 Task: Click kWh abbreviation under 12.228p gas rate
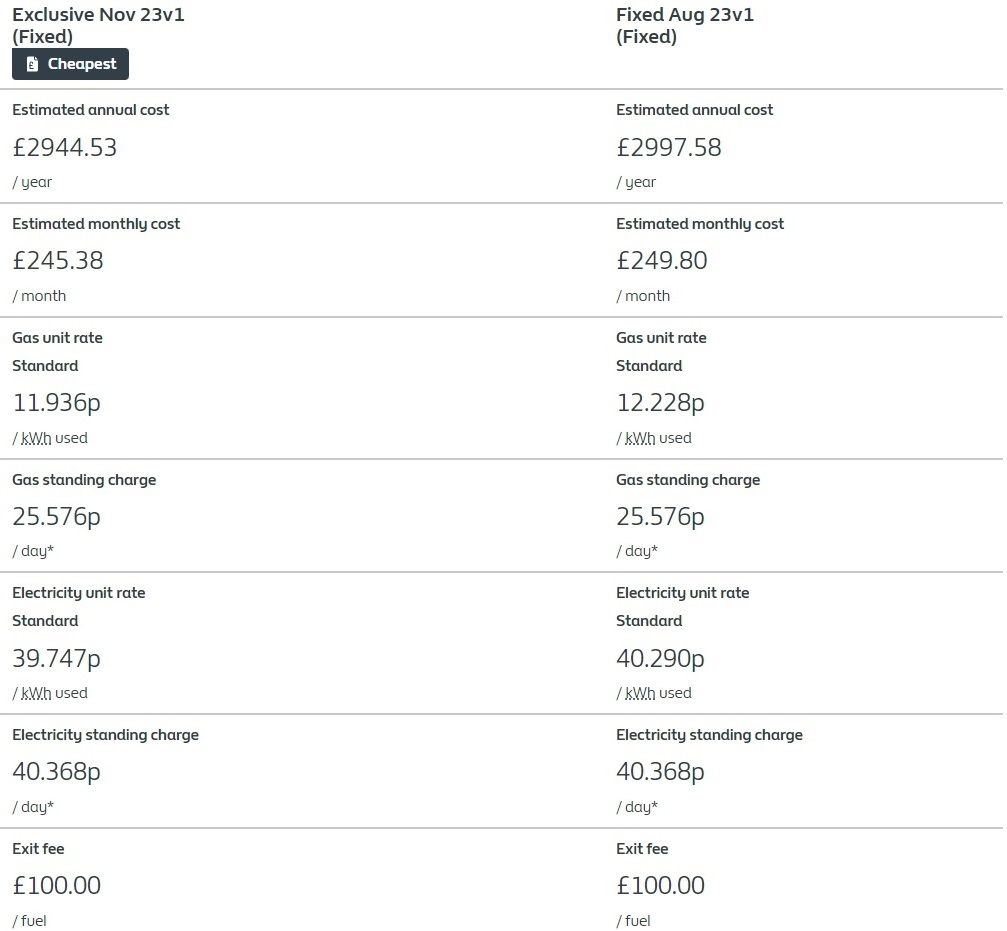coord(640,438)
